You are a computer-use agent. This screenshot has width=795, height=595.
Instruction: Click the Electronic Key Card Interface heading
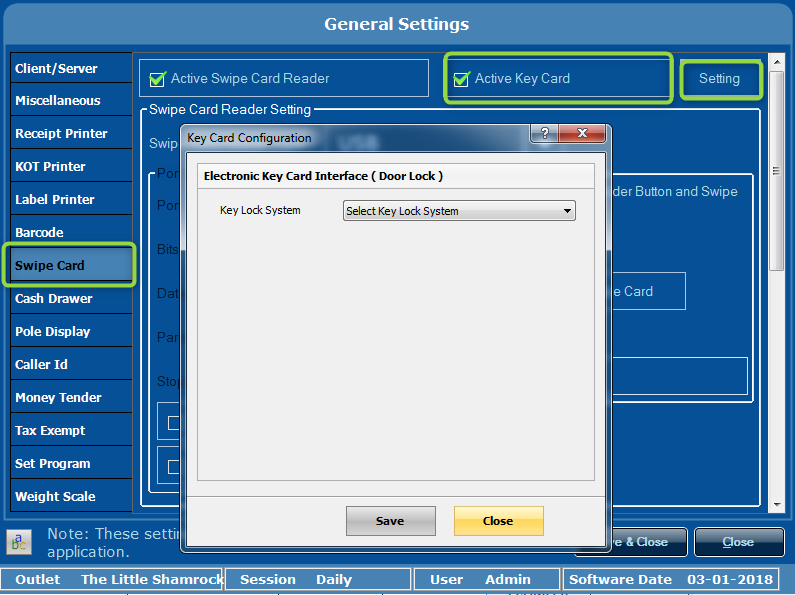point(323,176)
